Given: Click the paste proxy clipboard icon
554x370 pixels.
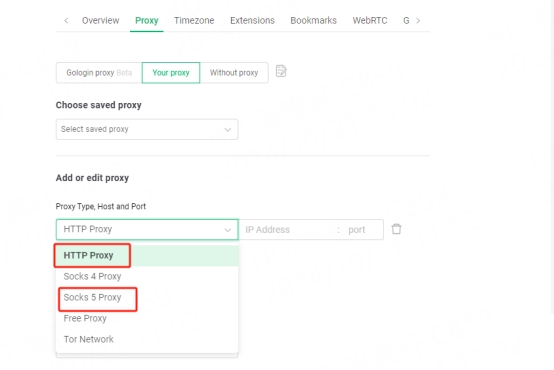Looking at the screenshot, I should pos(281,71).
